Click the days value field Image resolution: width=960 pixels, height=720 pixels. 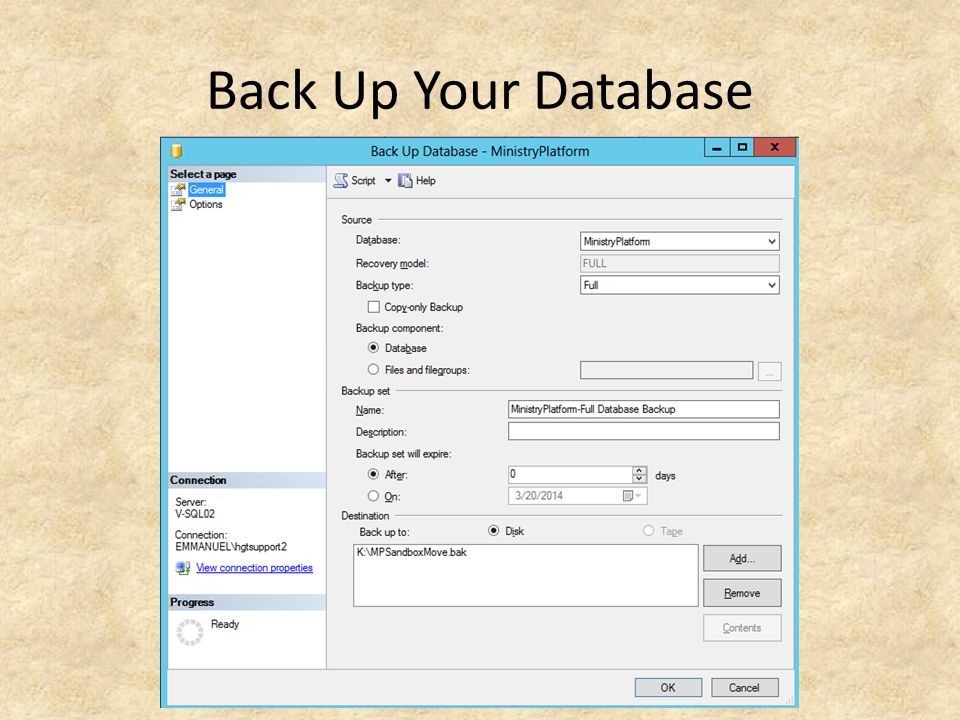click(x=570, y=474)
